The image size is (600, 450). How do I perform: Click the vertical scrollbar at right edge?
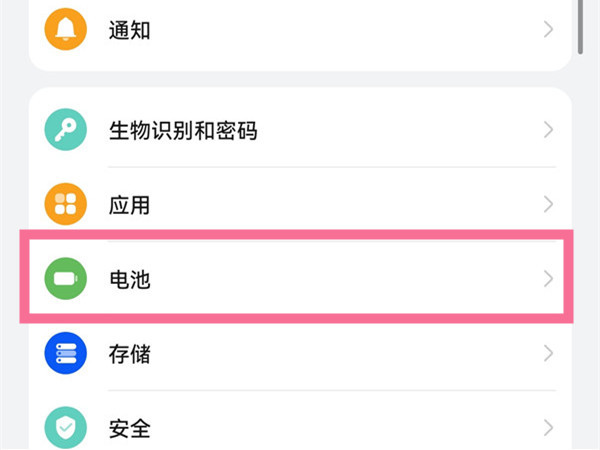pos(582,25)
